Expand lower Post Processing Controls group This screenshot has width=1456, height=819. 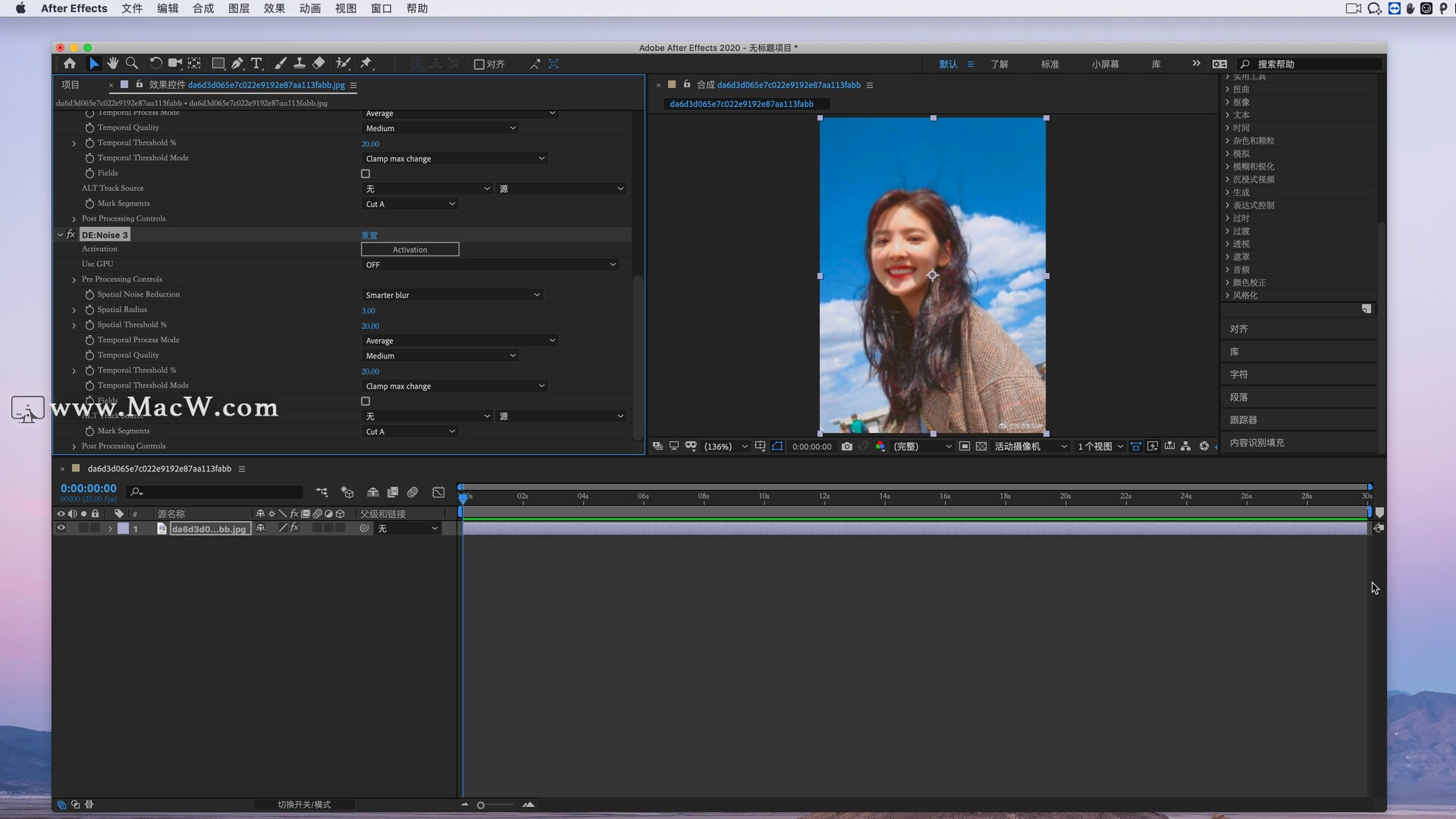click(x=74, y=447)
